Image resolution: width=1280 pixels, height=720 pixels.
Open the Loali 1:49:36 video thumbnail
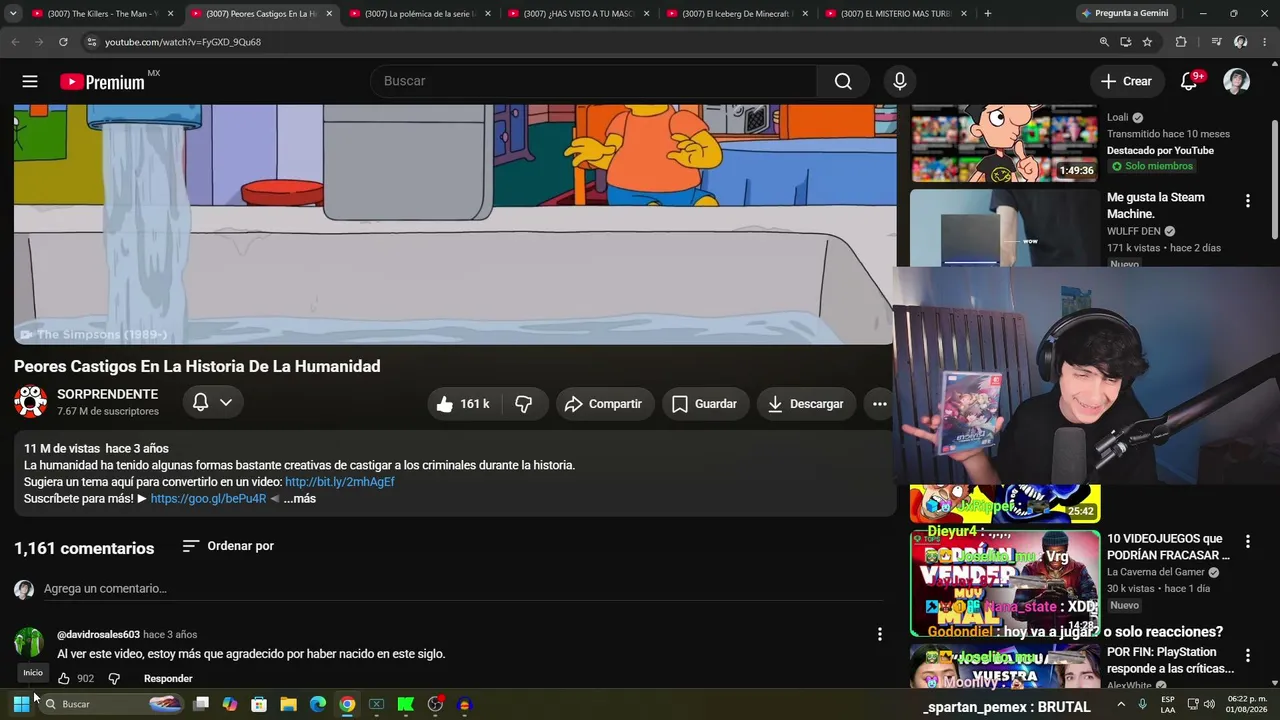(x=1005, y=143)
